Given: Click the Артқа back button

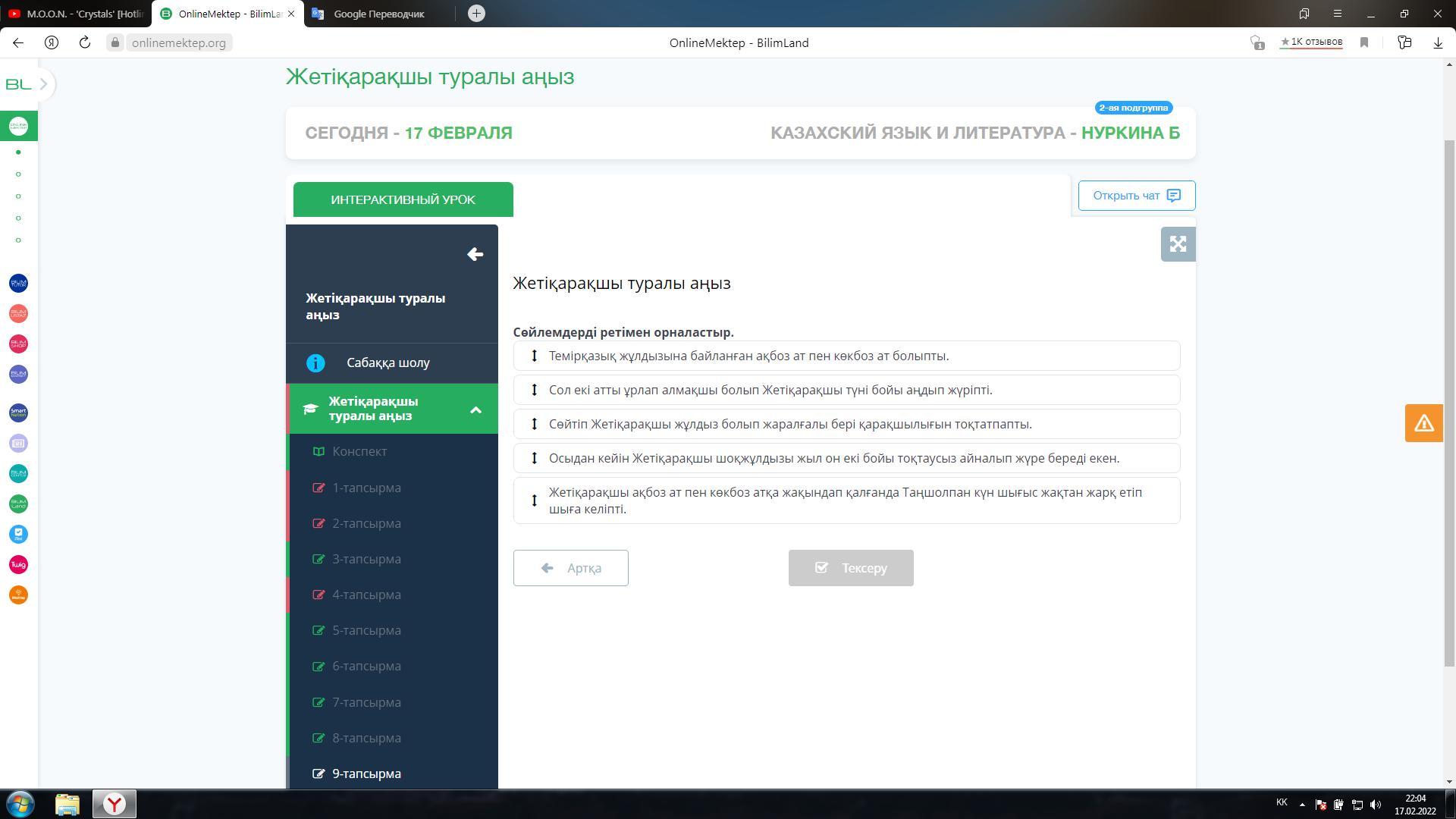Looking at the screenshot, I should [570, 568].
